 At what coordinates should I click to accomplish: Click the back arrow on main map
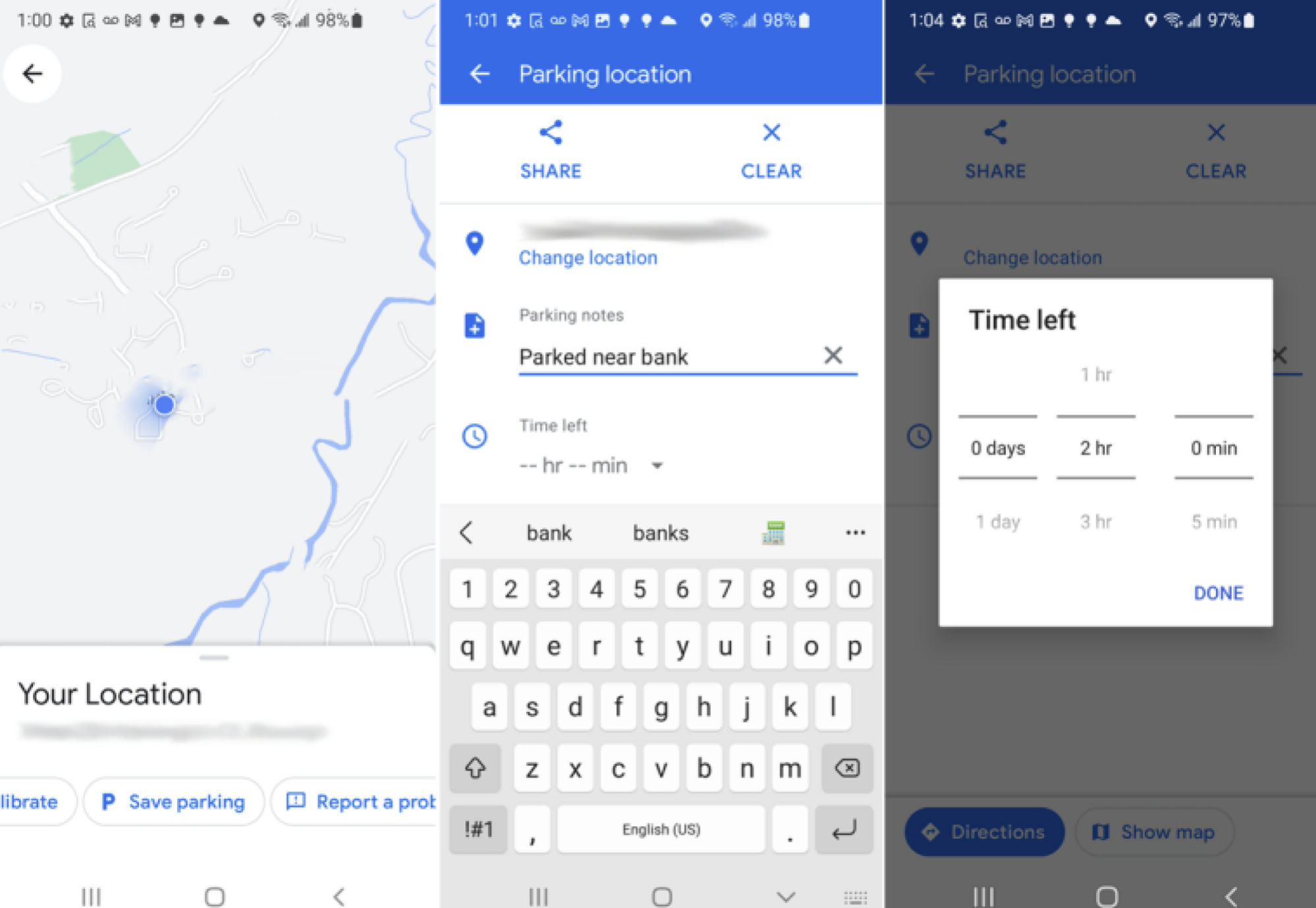34,72
